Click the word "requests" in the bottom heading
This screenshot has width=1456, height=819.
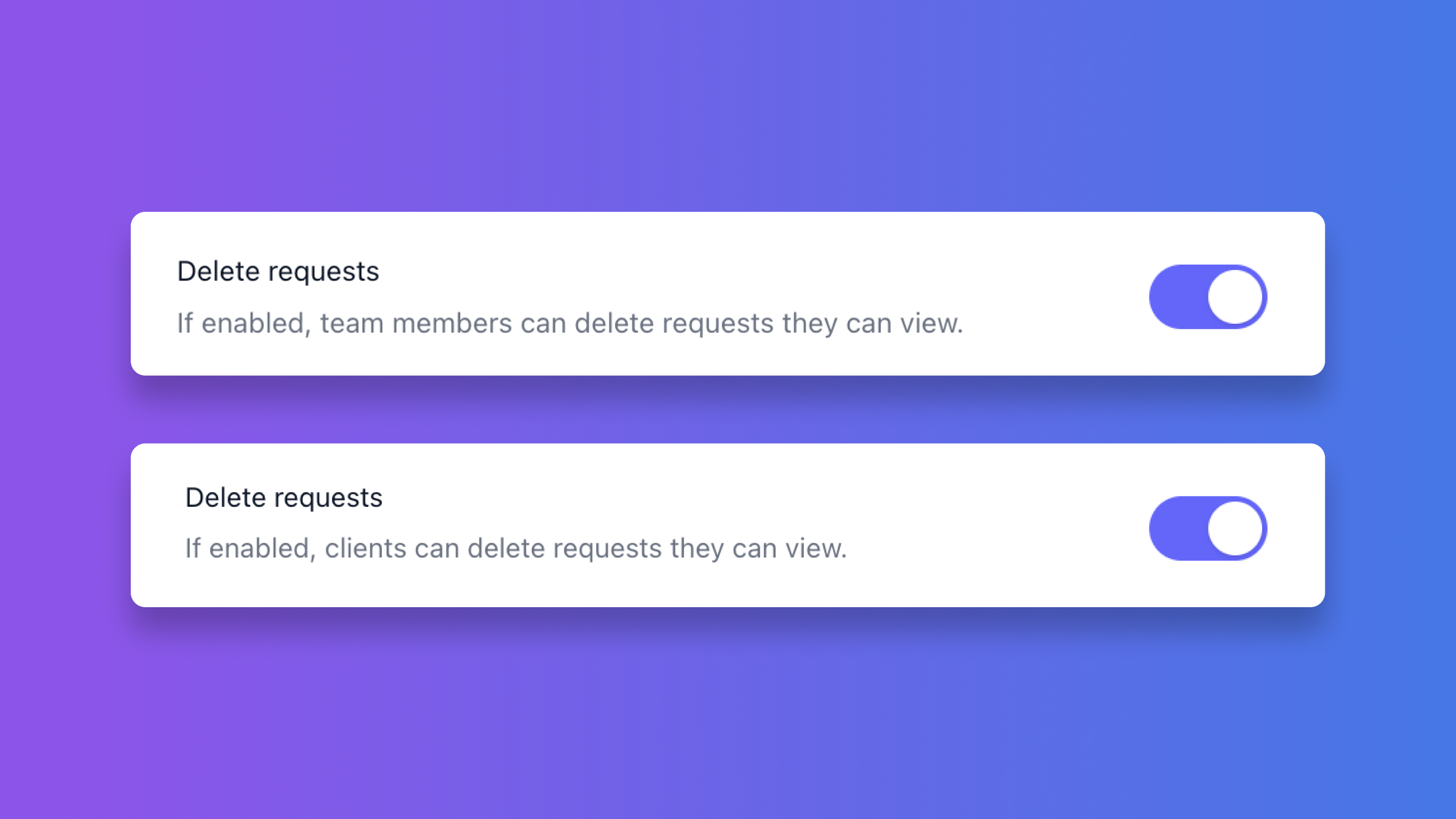pyautogui.click(x=328, y=497)
